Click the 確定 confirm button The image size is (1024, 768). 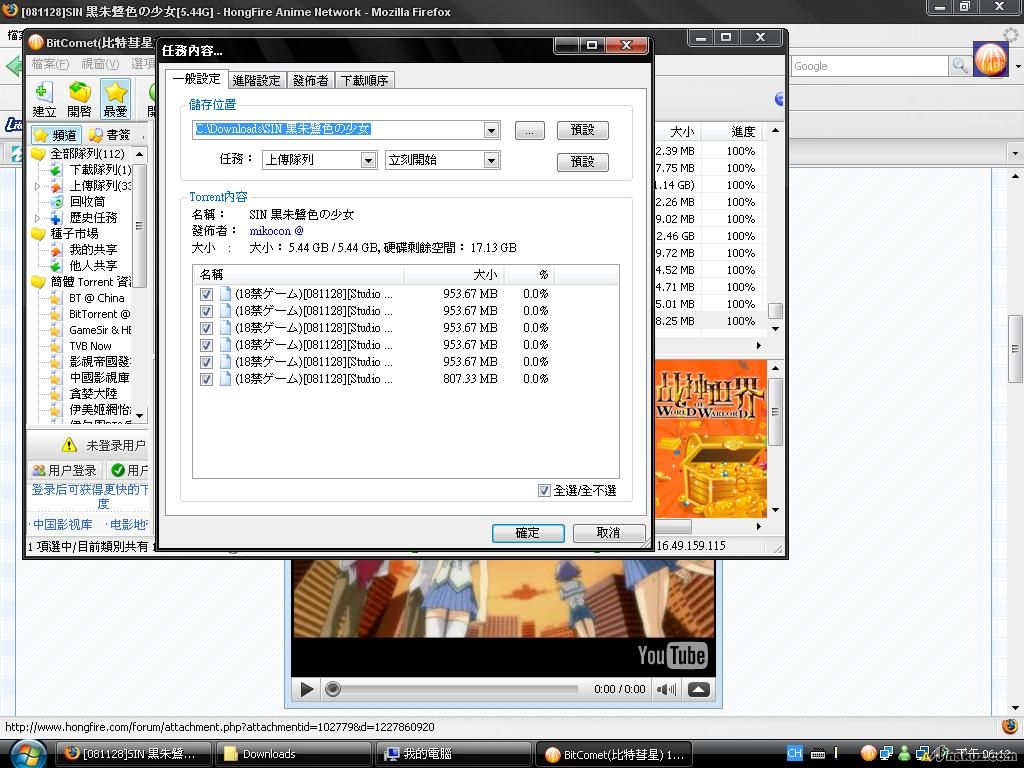(528, 533)
